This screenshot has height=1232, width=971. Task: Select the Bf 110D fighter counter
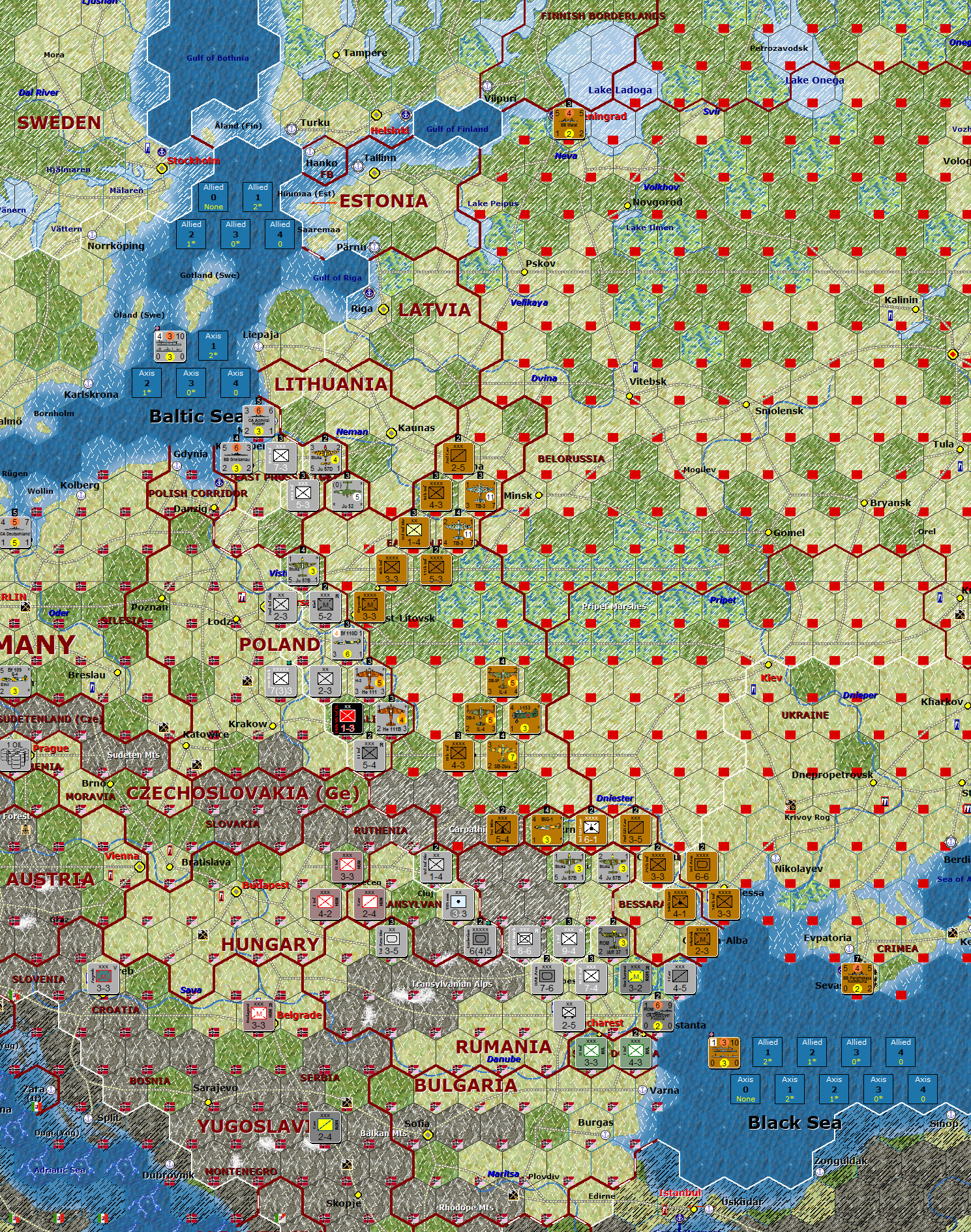(x=348, y=643)
